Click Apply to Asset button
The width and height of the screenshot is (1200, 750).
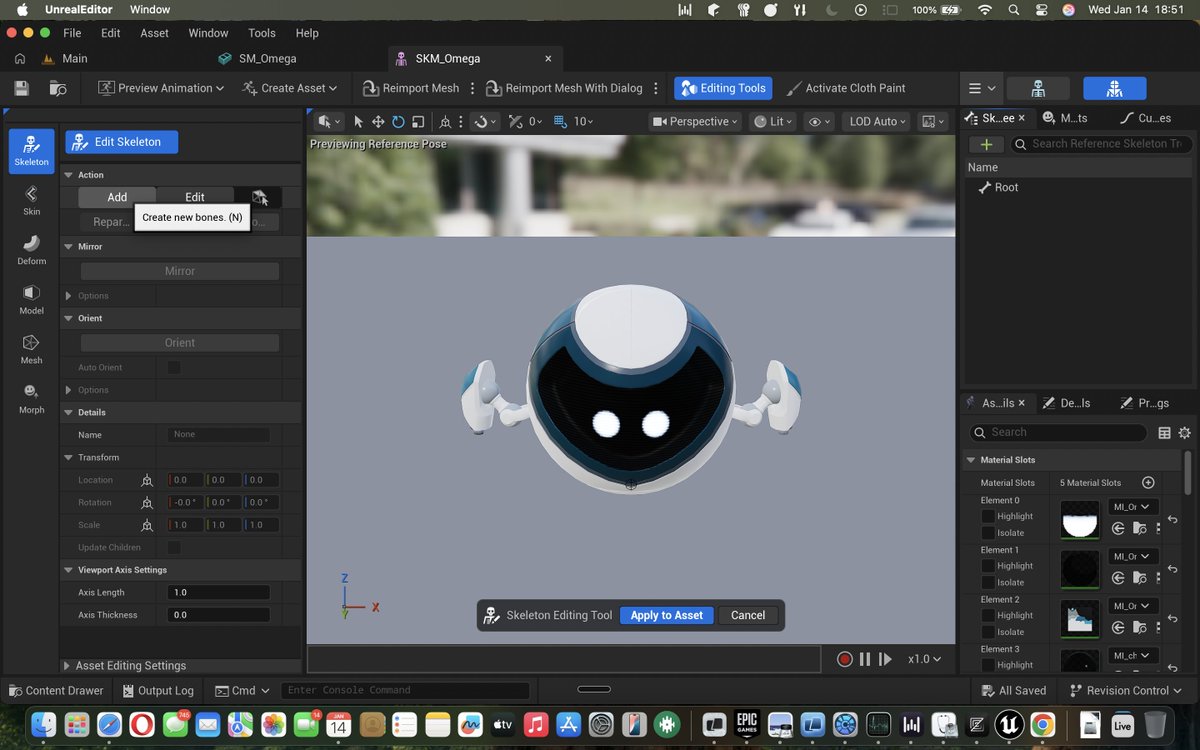click(666, 615)
